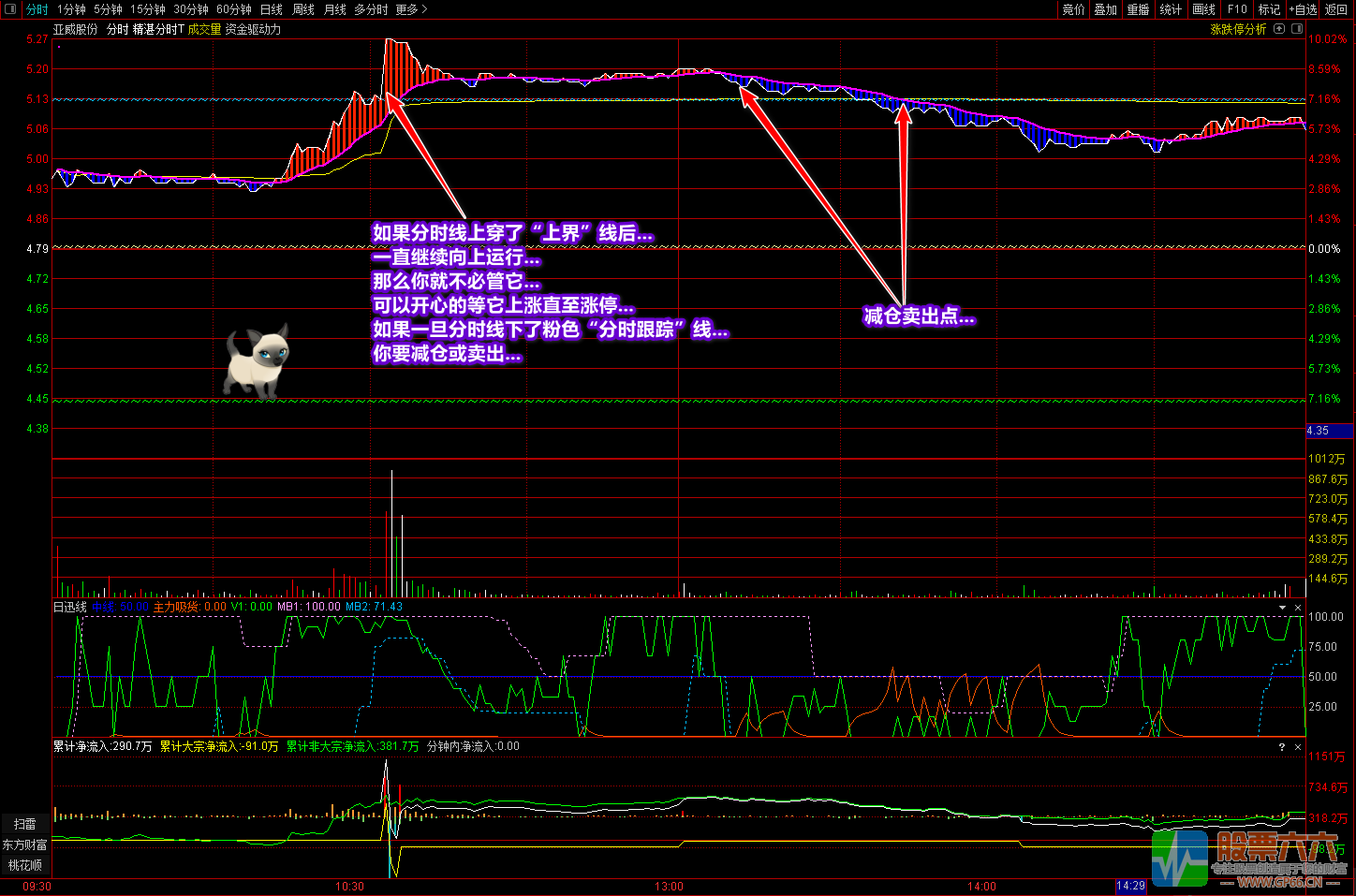The height and width of the screenshot is (896, 1356).
Task: Open the 60分钟 period tab
Action: (x=234, y=9)
